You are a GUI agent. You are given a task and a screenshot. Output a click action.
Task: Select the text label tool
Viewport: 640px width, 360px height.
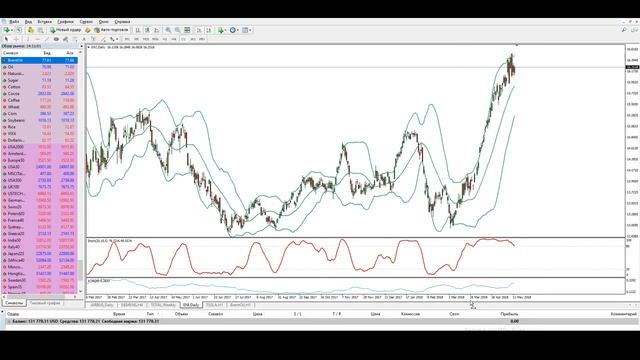click(93, 39)
